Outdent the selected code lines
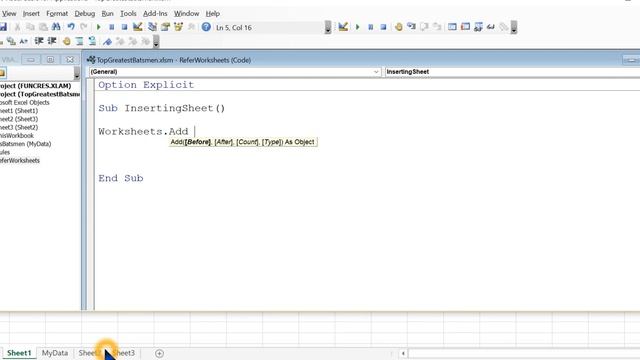The width and height of the screenshot is (640, 360). point(52,41)
